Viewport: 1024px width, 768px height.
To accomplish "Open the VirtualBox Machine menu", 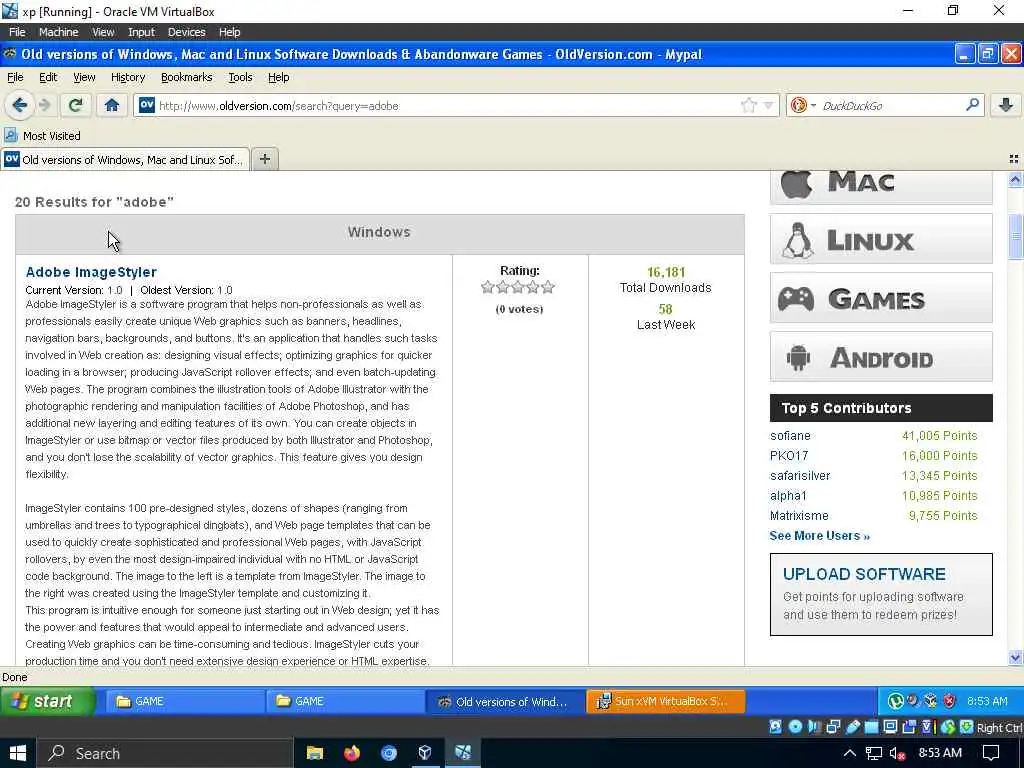I will (58, 31).
